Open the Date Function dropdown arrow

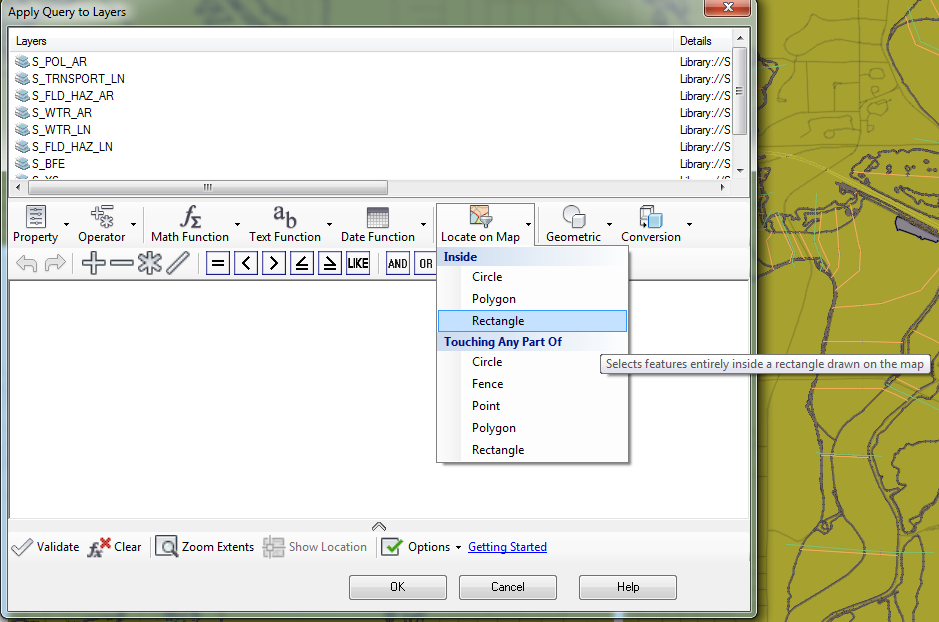tap(423, 224)
